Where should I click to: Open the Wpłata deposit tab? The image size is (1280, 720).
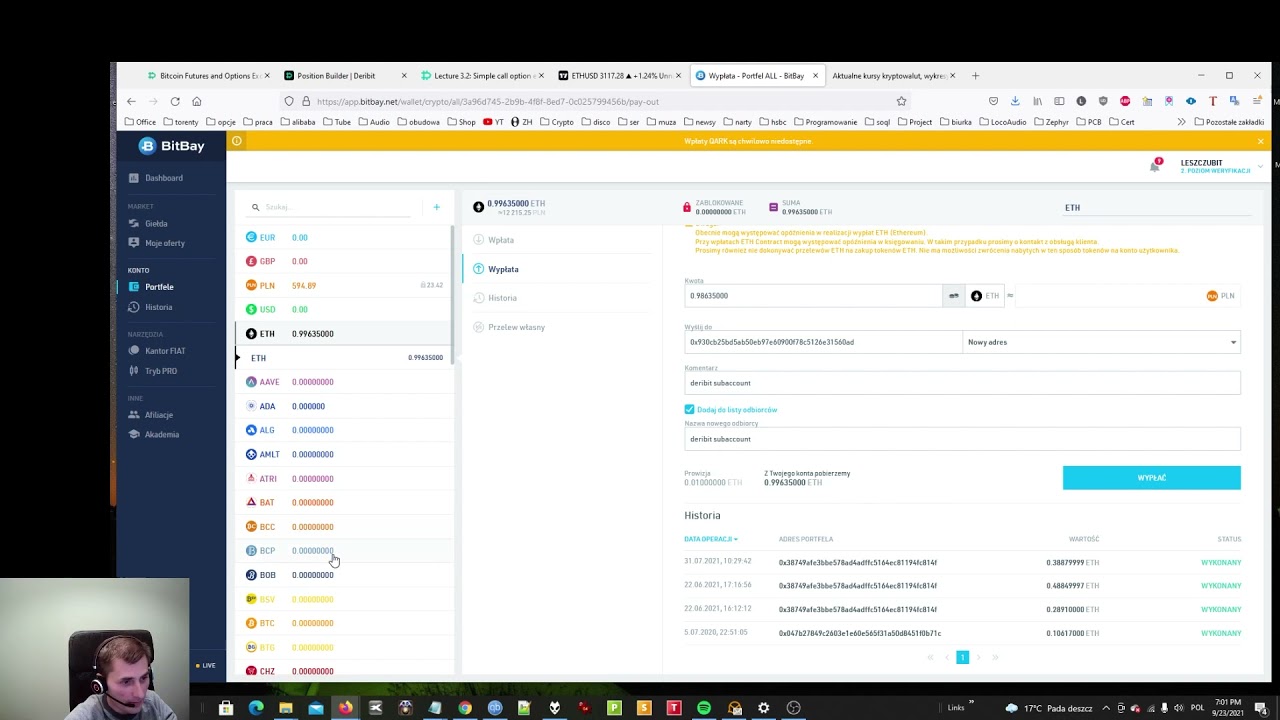(494, 240)
